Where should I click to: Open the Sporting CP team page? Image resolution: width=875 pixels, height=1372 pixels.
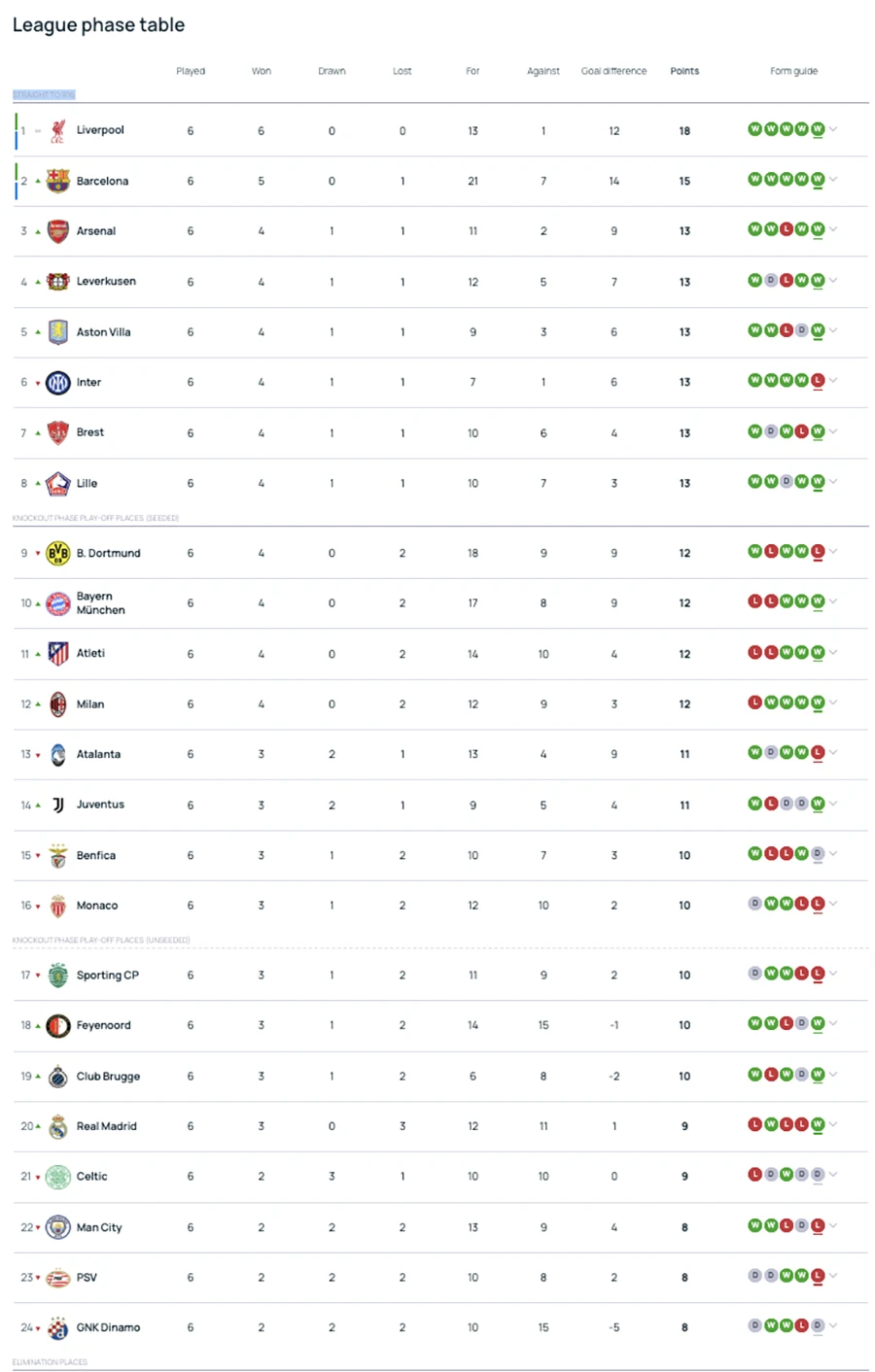click(108, 975)
